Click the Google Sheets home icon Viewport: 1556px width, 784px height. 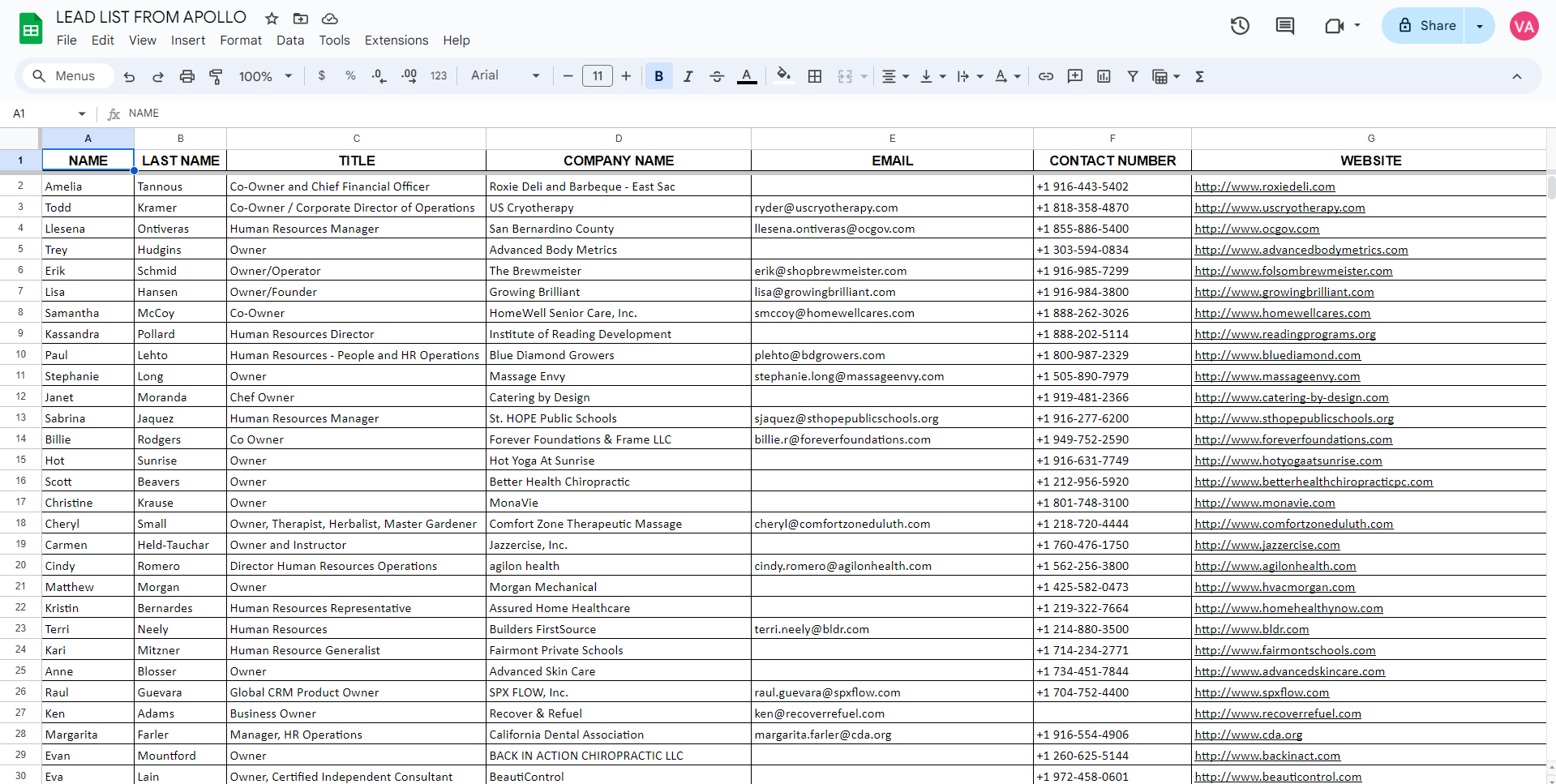(31, 29)
